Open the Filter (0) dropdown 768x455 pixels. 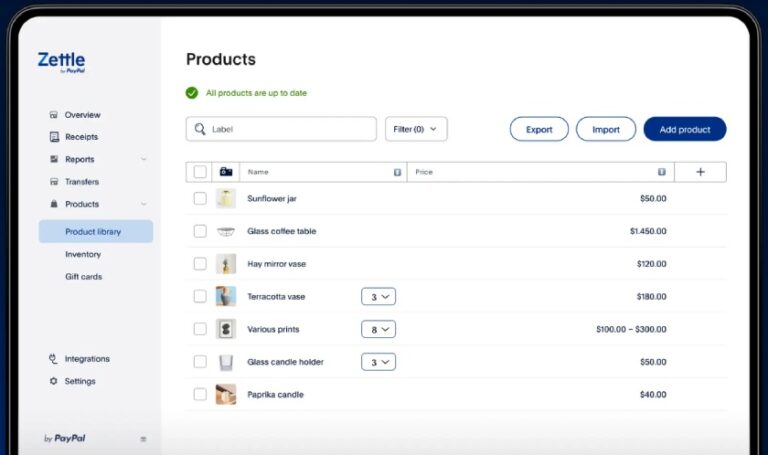[x=416, y=129]
